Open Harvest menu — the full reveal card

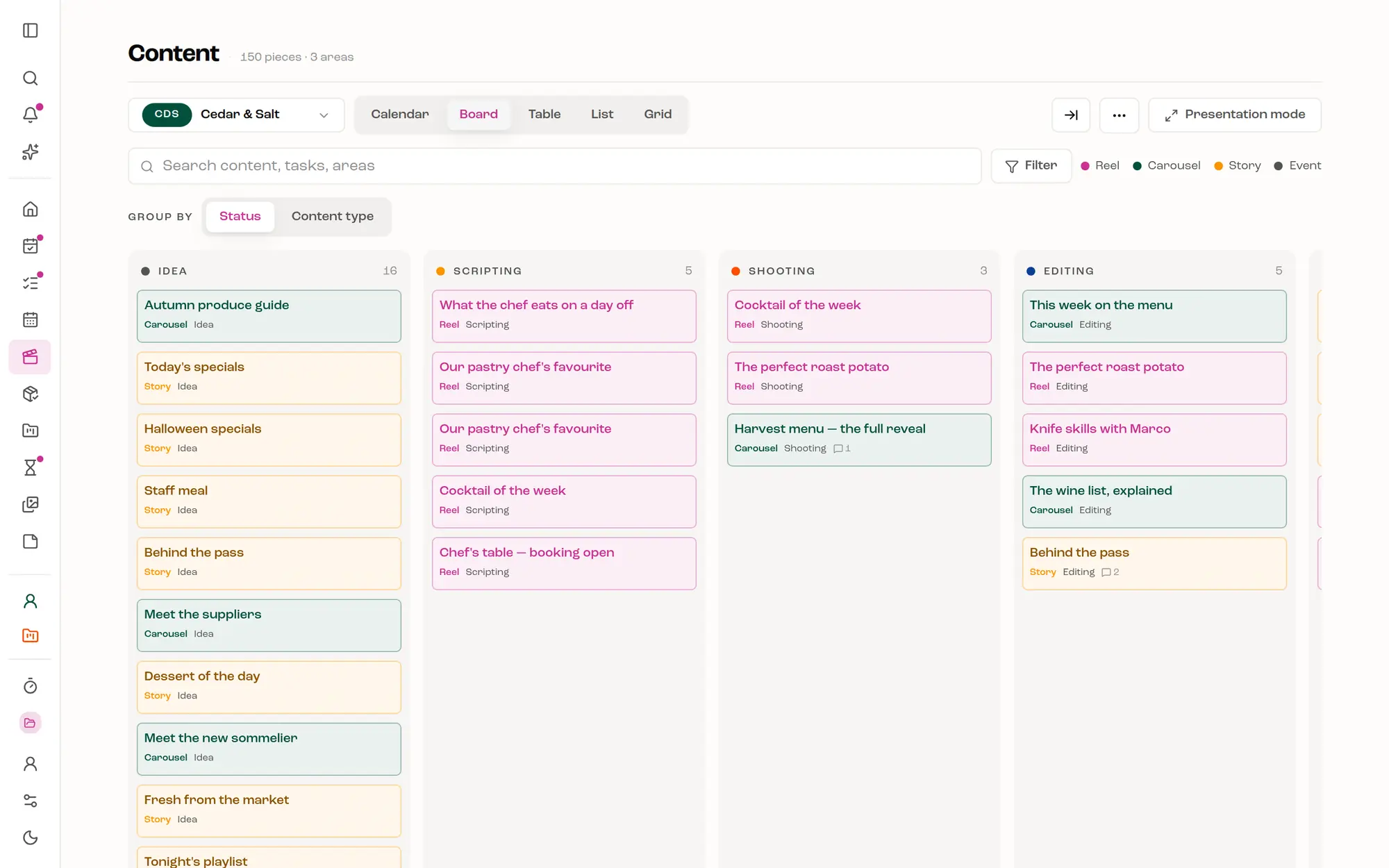(x=859, y=440)
